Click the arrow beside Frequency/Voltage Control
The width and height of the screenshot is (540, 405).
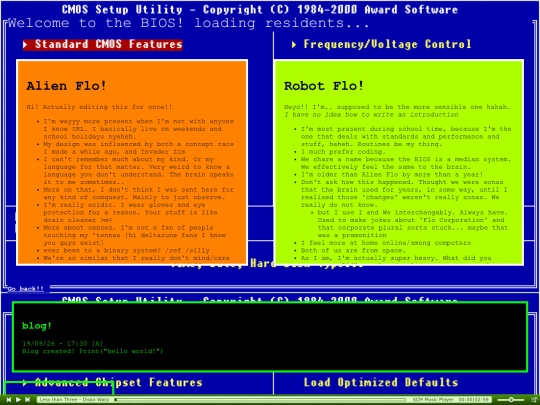(294, 44)
